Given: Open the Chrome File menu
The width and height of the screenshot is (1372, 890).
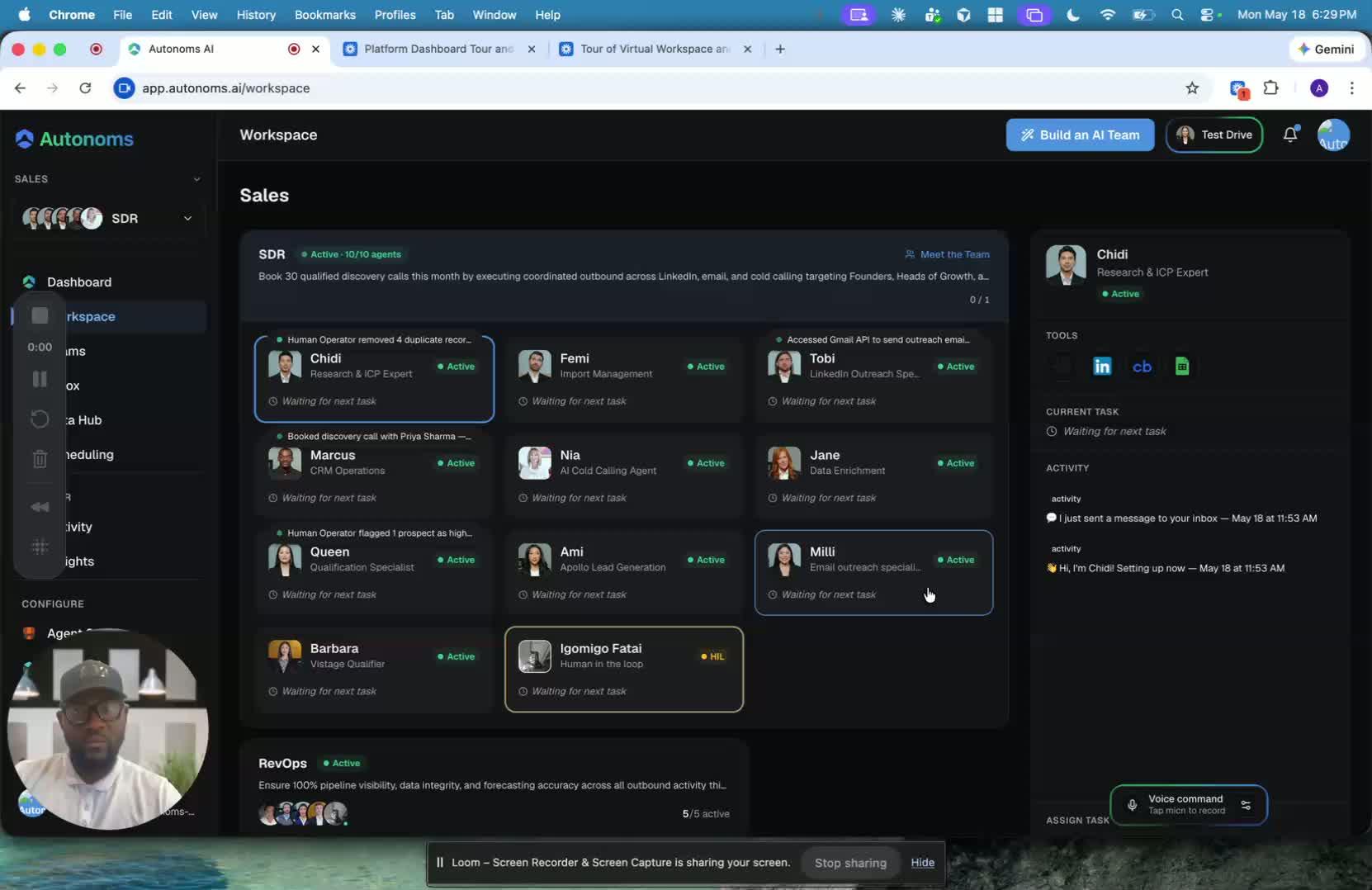Looking at the screenshot, I should (122, 14).
